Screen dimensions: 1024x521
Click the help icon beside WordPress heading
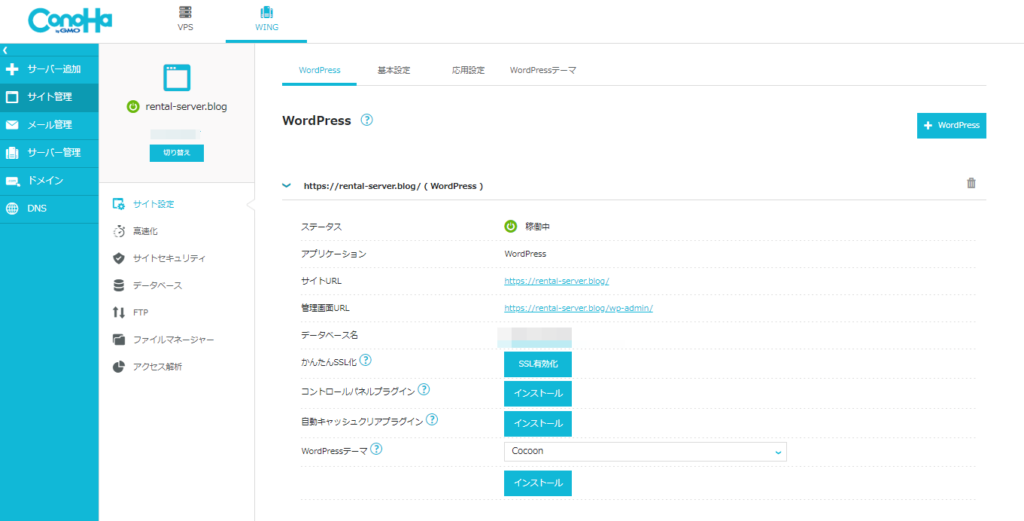pyautogui.click(x=367, y=120)
